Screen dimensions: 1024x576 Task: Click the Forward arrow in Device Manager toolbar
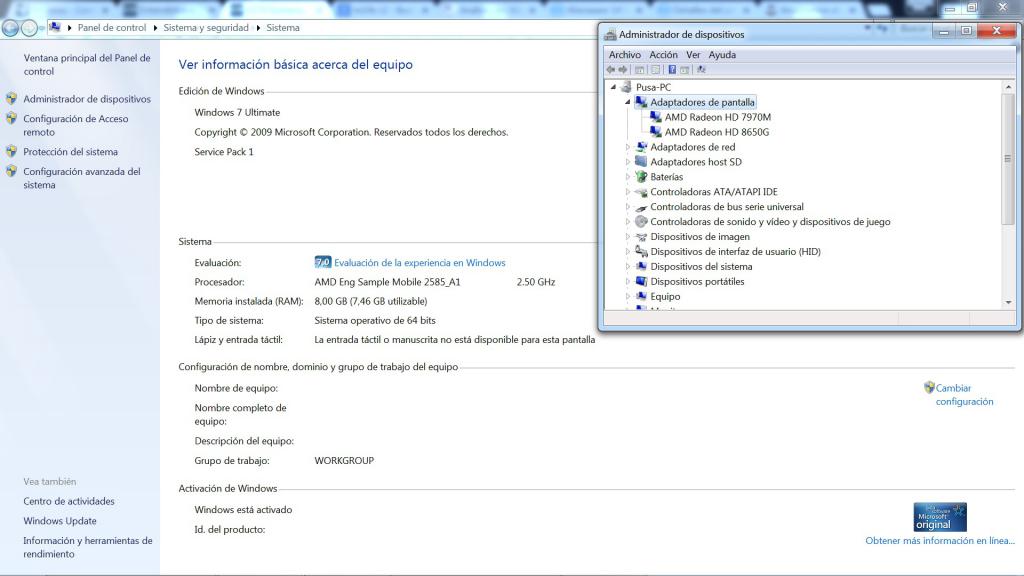[x=623, y=70]
